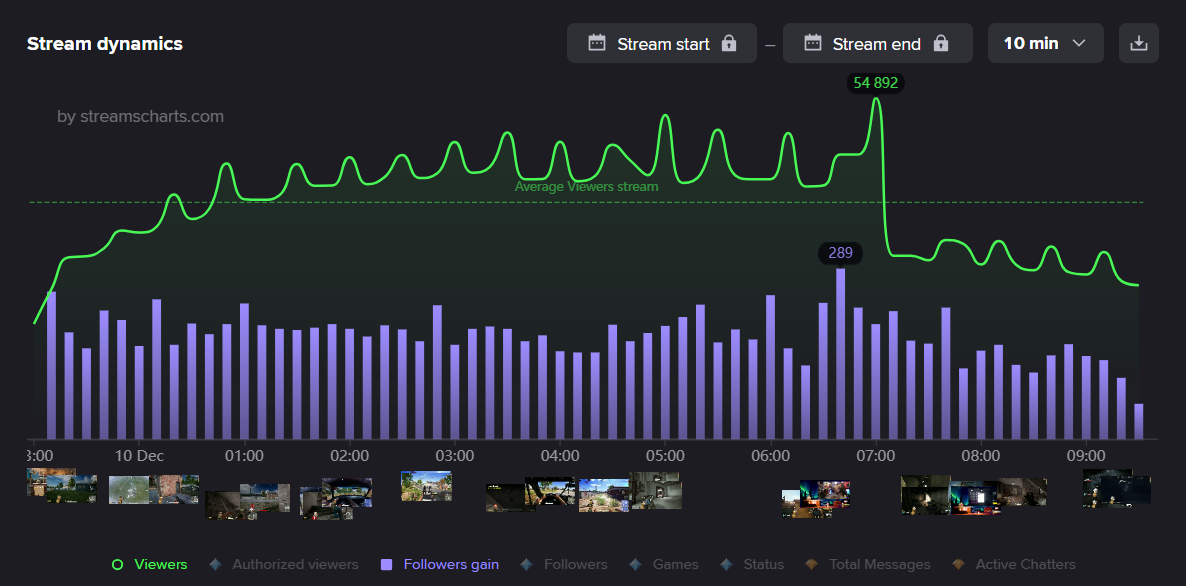Toggle the Authorized viewers legend item
The image size is (1186, 586).
click(x=284, y=564)
